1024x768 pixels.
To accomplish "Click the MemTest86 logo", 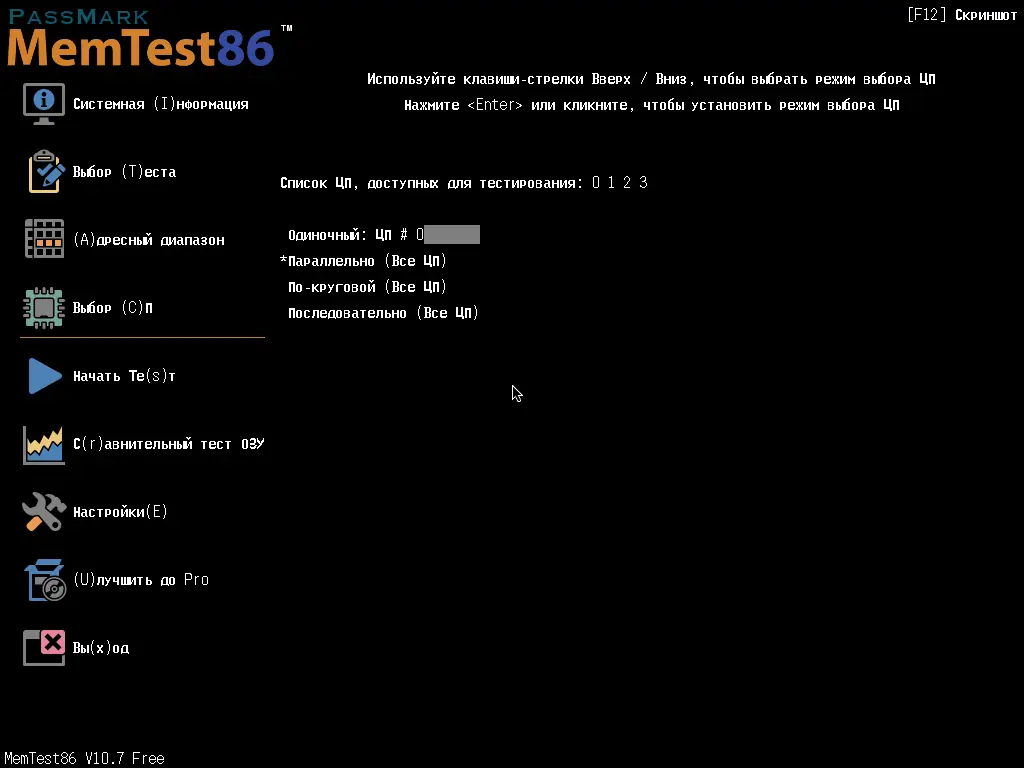I will [x=149, y=39].
